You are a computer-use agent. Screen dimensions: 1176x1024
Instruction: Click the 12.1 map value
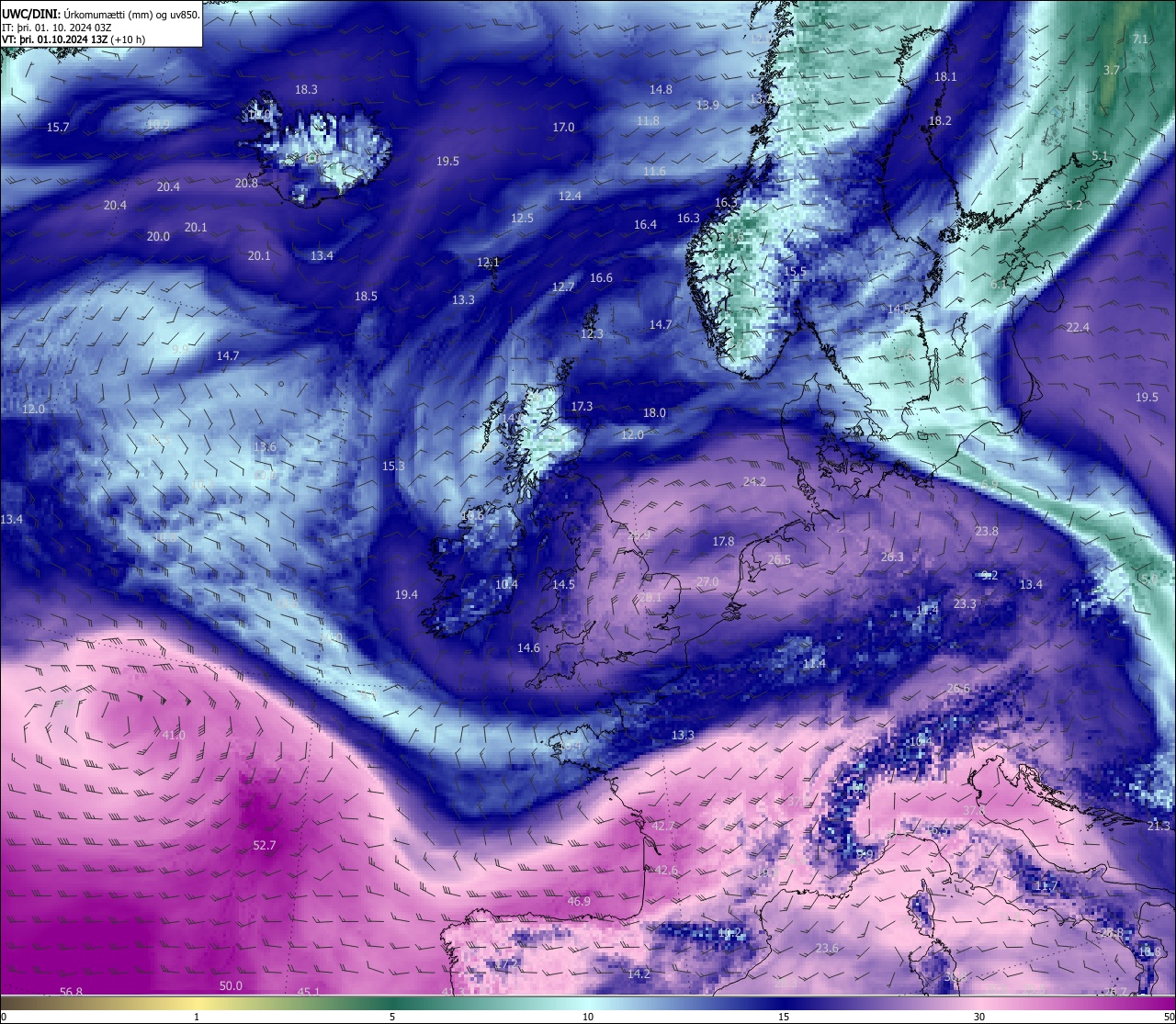click(488, 262)
